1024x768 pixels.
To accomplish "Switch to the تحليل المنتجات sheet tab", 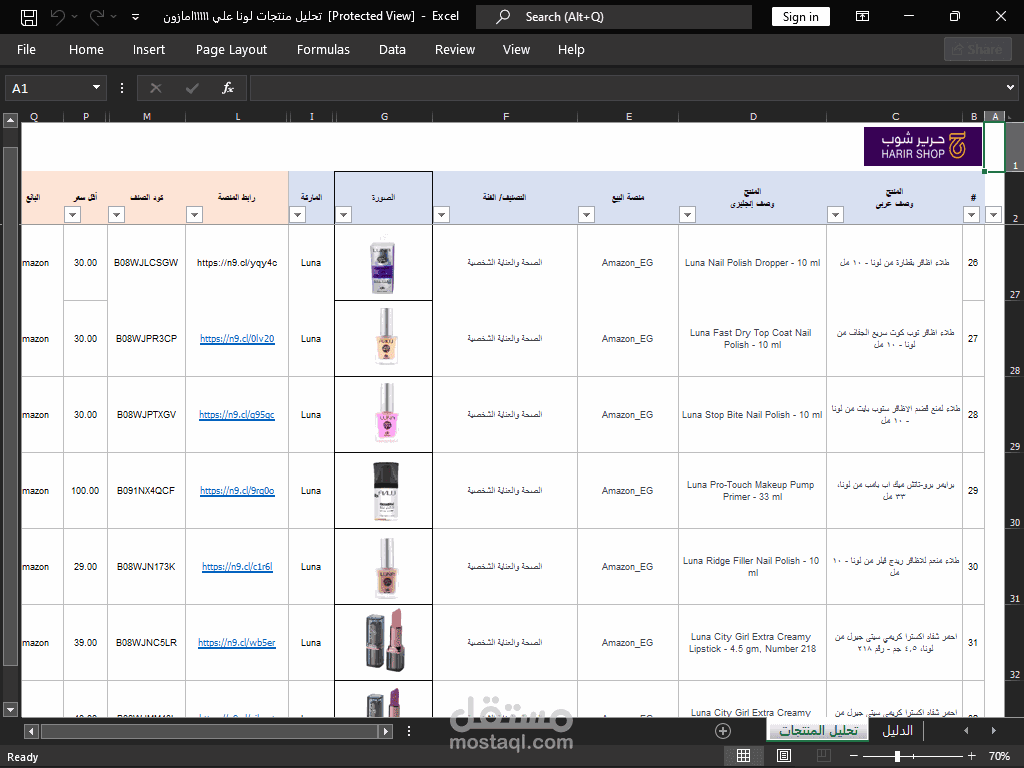I will (x=818, y=731).
